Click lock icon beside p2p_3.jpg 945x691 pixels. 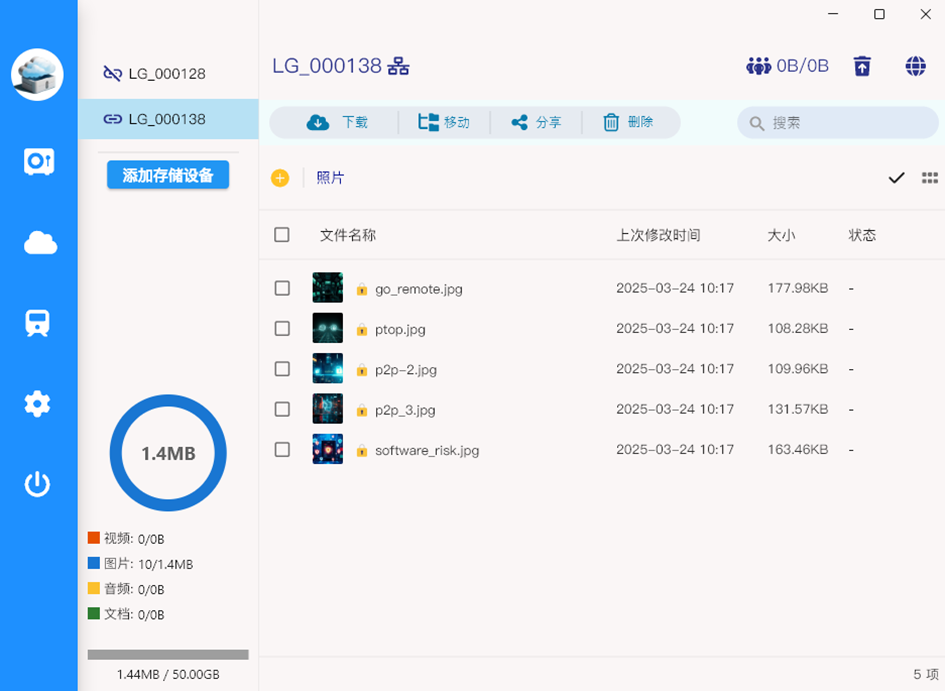point(362,410)
